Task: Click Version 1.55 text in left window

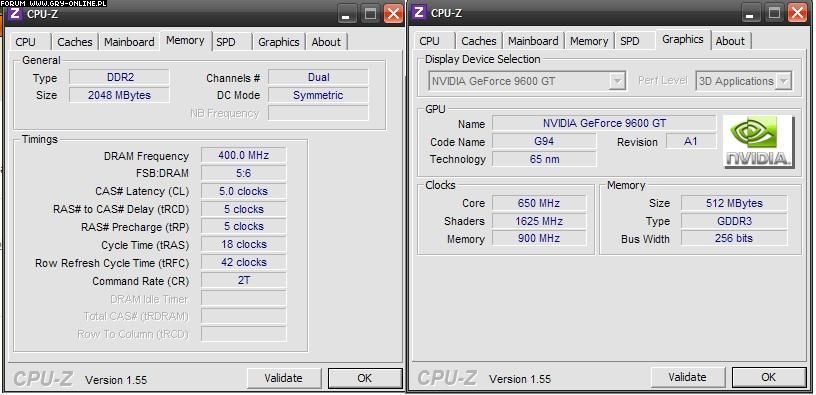Action: [116, 380]
